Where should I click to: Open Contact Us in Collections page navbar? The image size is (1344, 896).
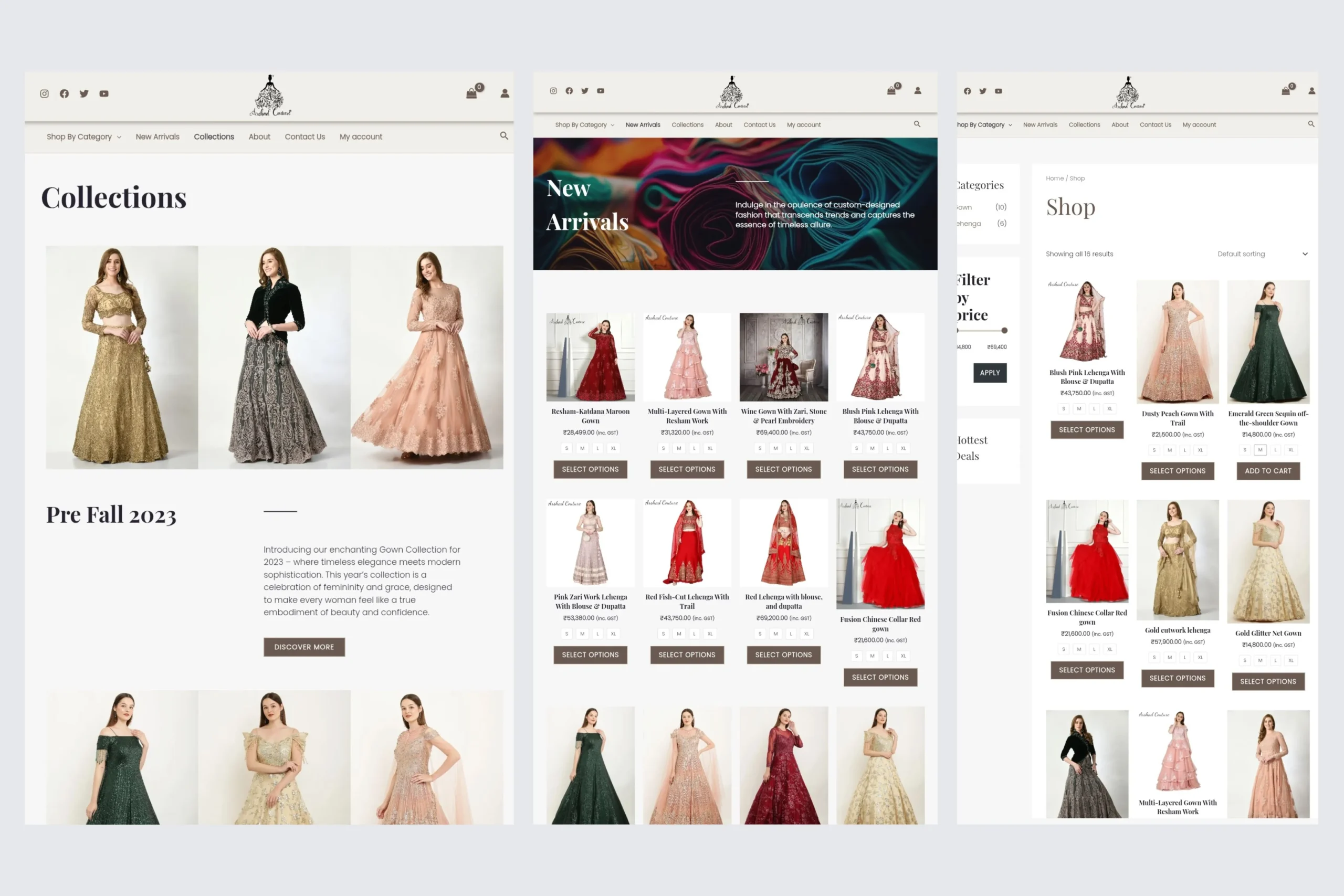click(304, 137)
